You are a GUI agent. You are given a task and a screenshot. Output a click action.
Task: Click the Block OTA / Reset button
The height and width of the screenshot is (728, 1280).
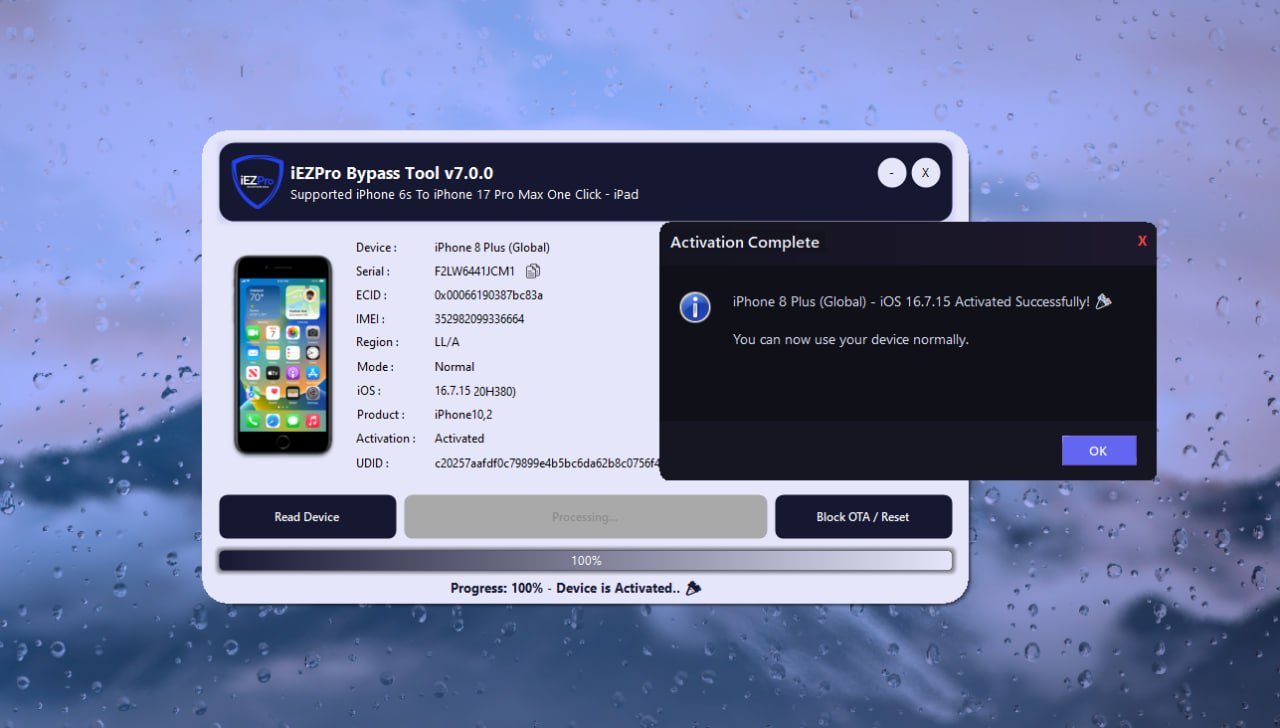click(863, 517)
